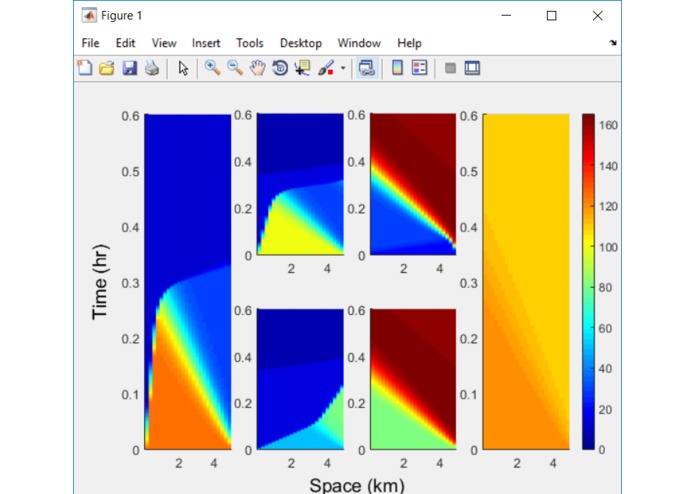Click the colorbar tick label '100'
Viewport: 695px width, 494px height.
coord(608,247)
